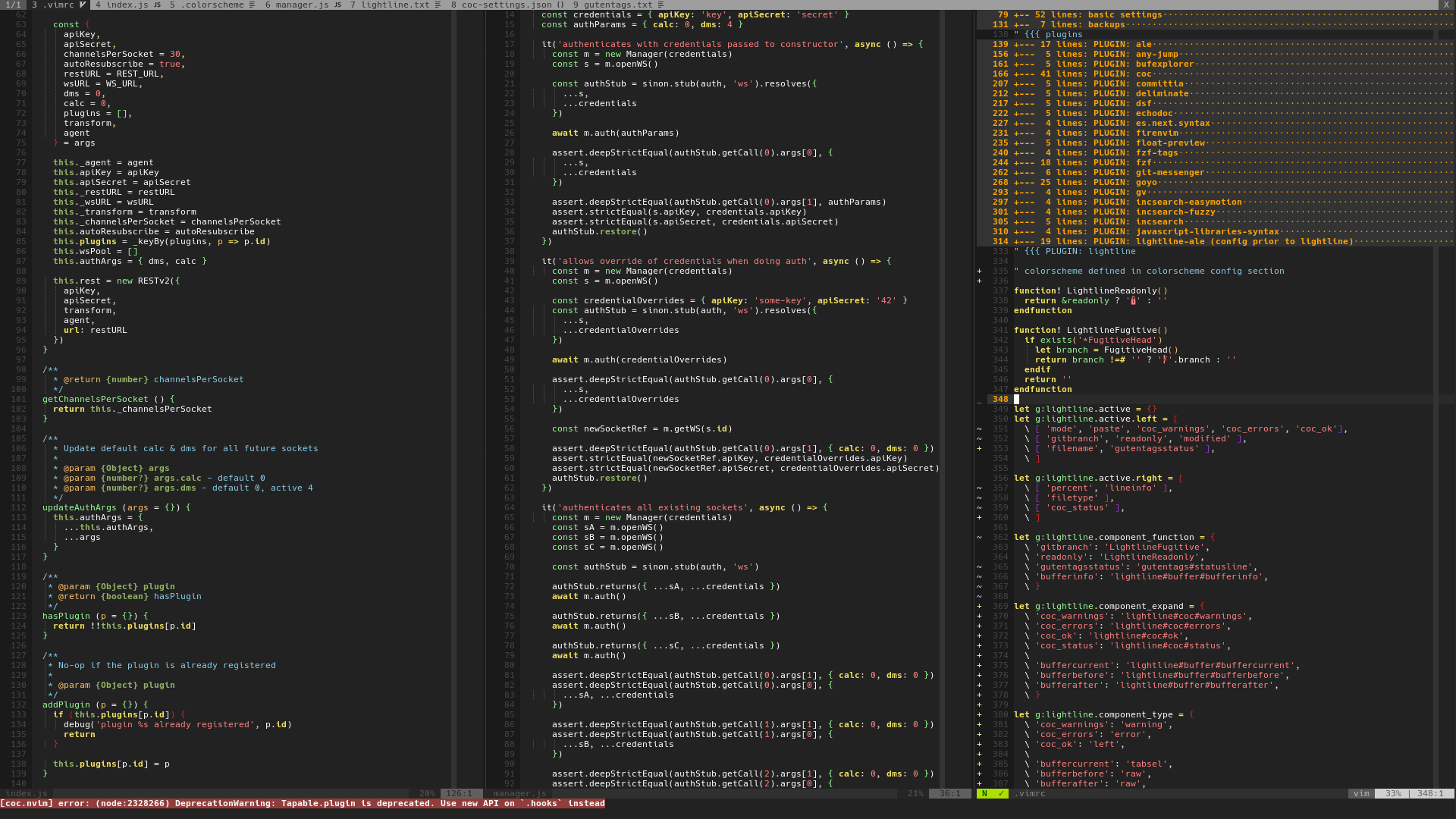The image size is (1456, 819).
Task: Click the JS icon after index.js tab
Action: 157,5
